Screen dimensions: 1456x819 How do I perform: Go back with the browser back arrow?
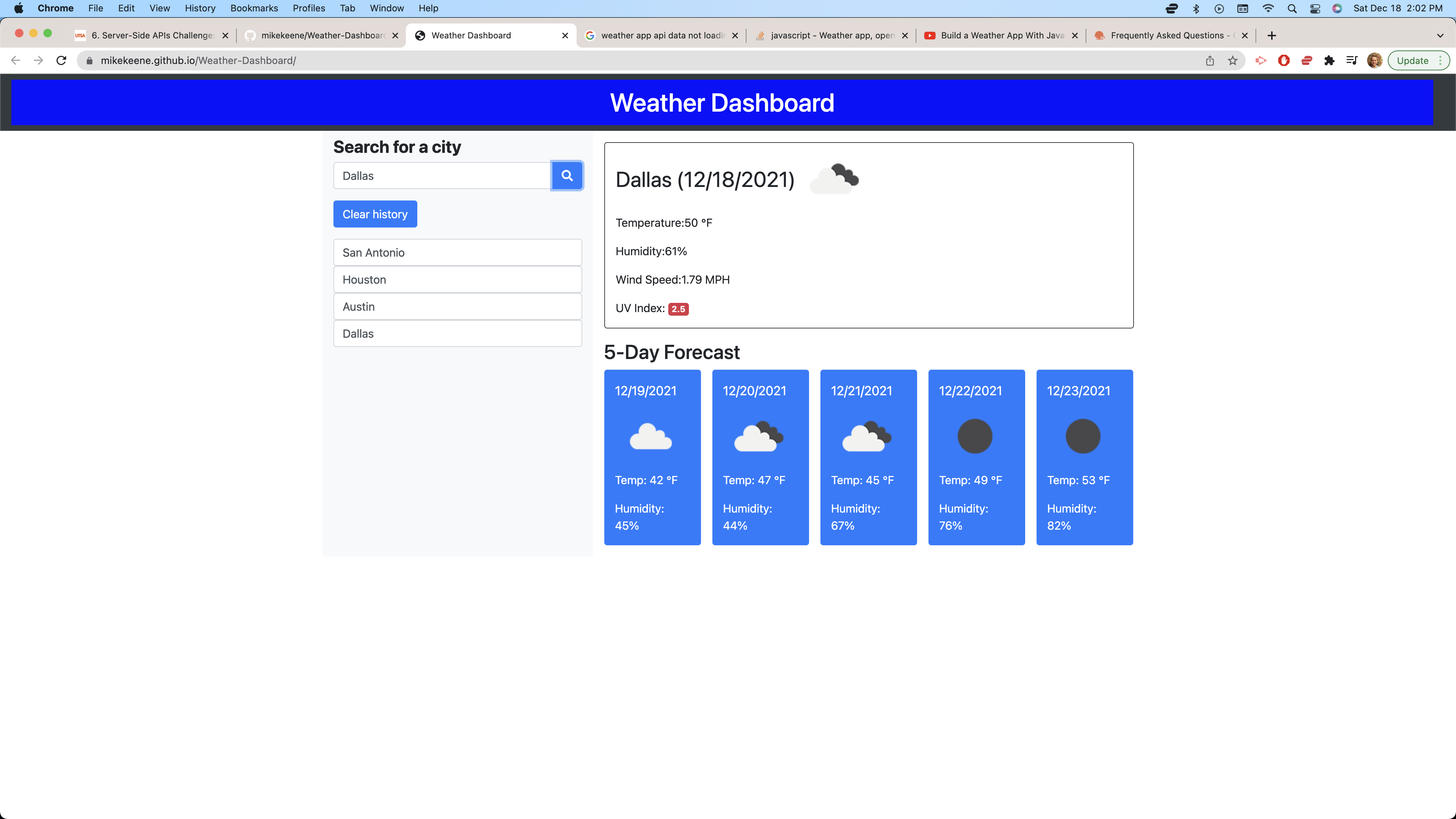[x=16, y=60]
